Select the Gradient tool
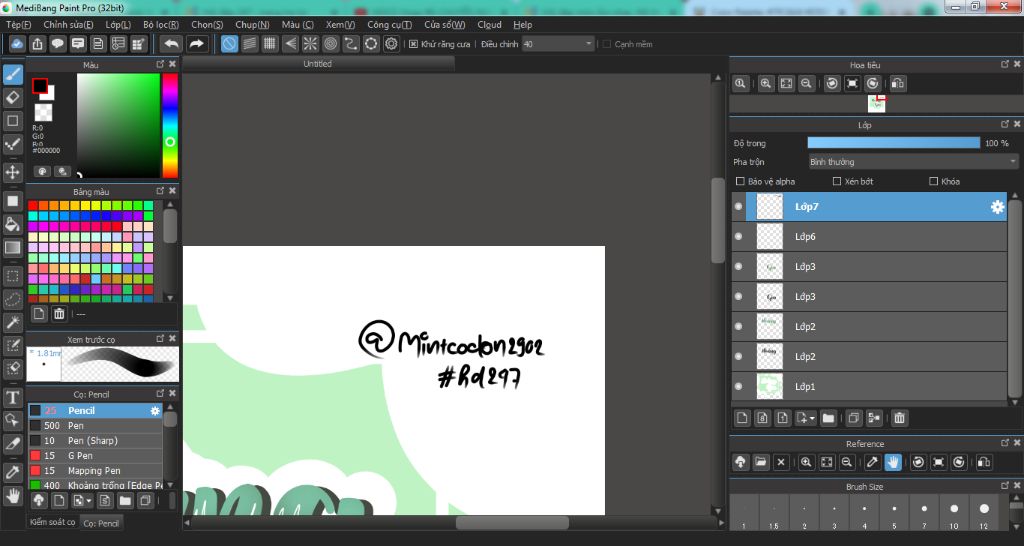1024x546 pixels. (12, 248)
